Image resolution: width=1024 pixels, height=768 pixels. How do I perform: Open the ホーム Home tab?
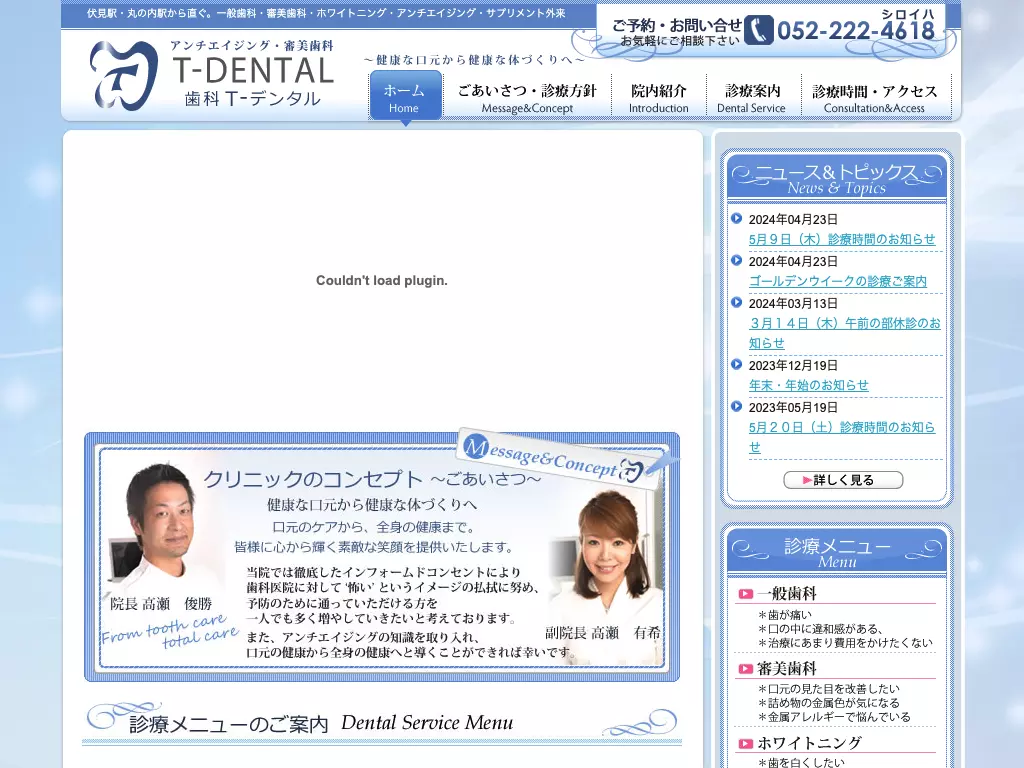point(404,96)
